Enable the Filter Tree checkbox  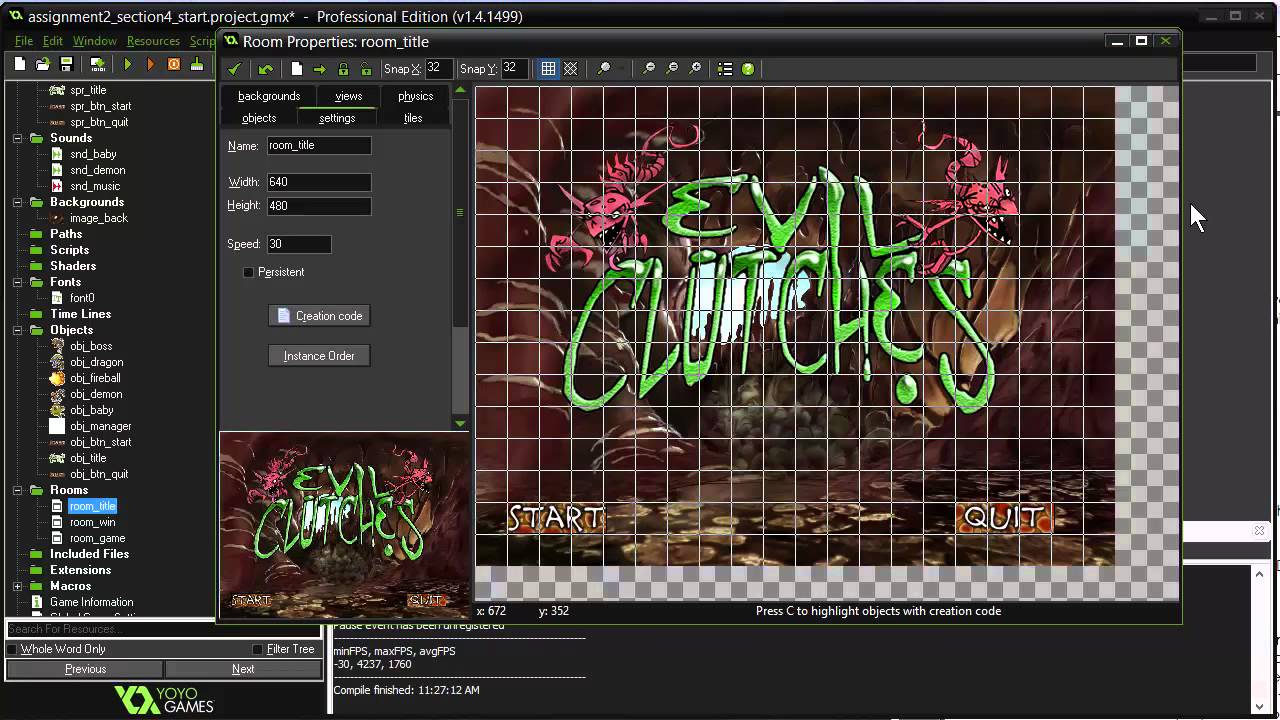[258, 649]
